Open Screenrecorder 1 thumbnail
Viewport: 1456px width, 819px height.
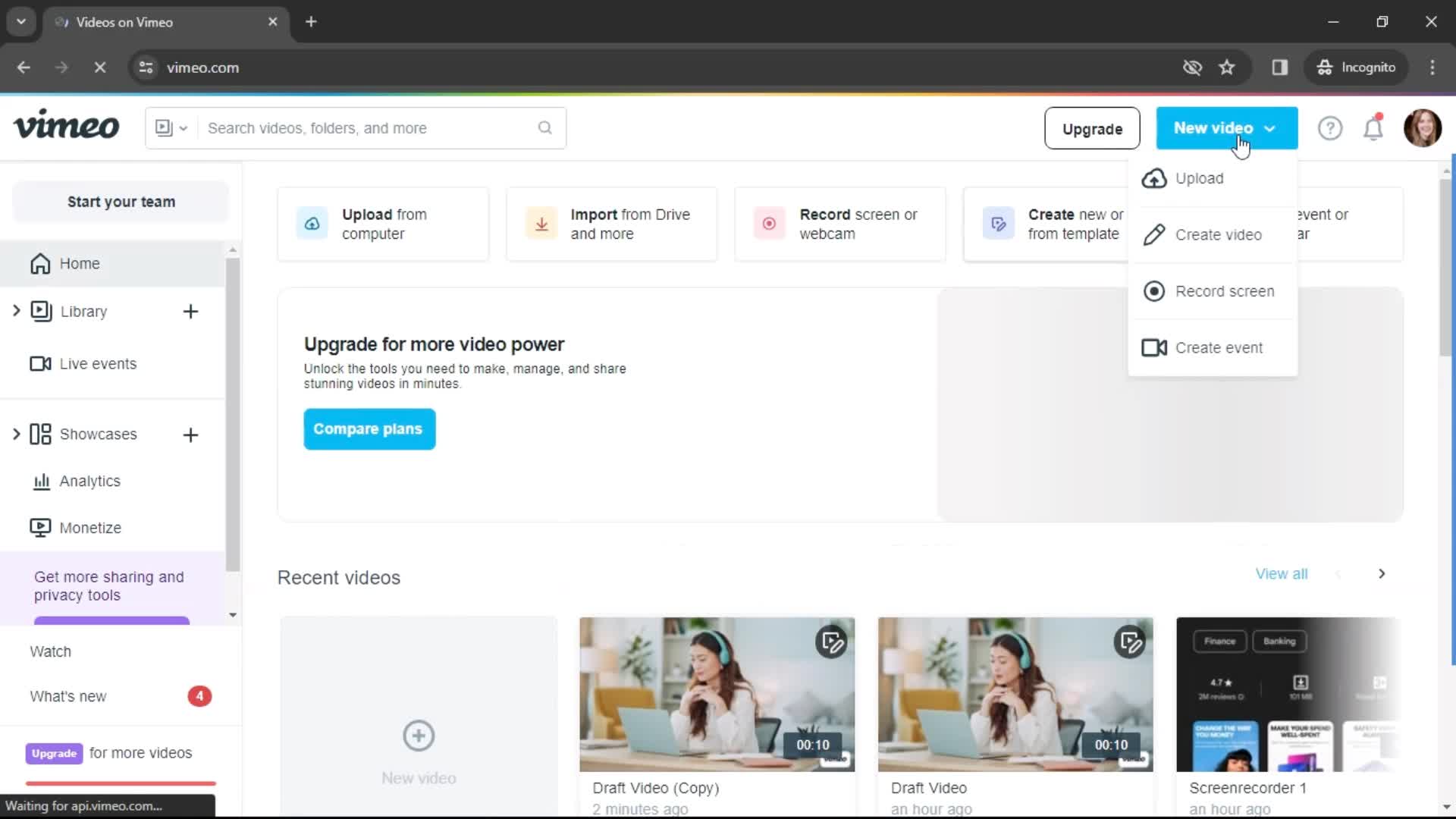[1288, 695]
